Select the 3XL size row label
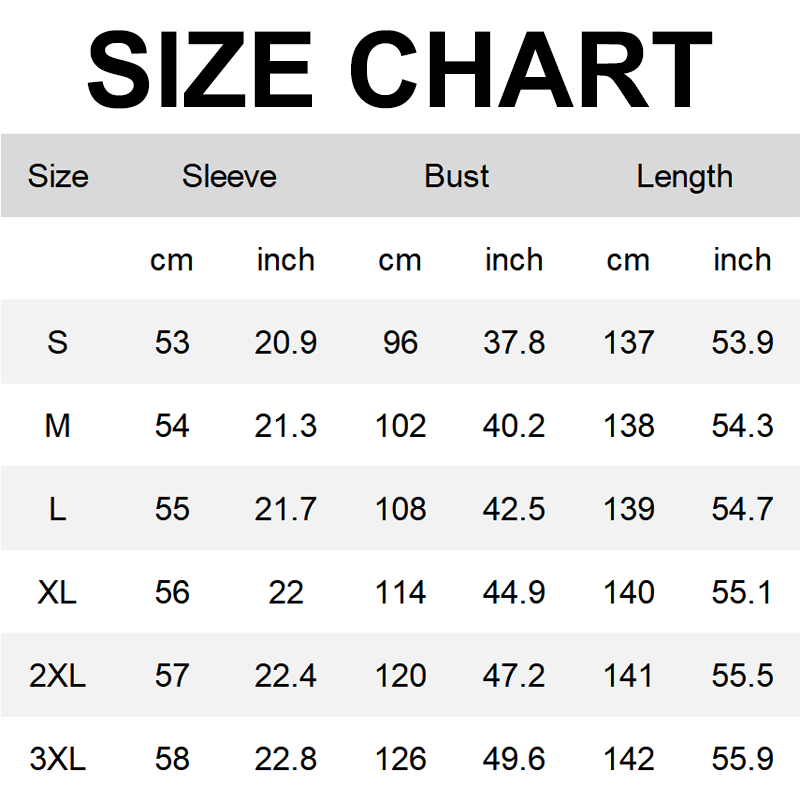This screenshot has height=800, width=800. 58,758
